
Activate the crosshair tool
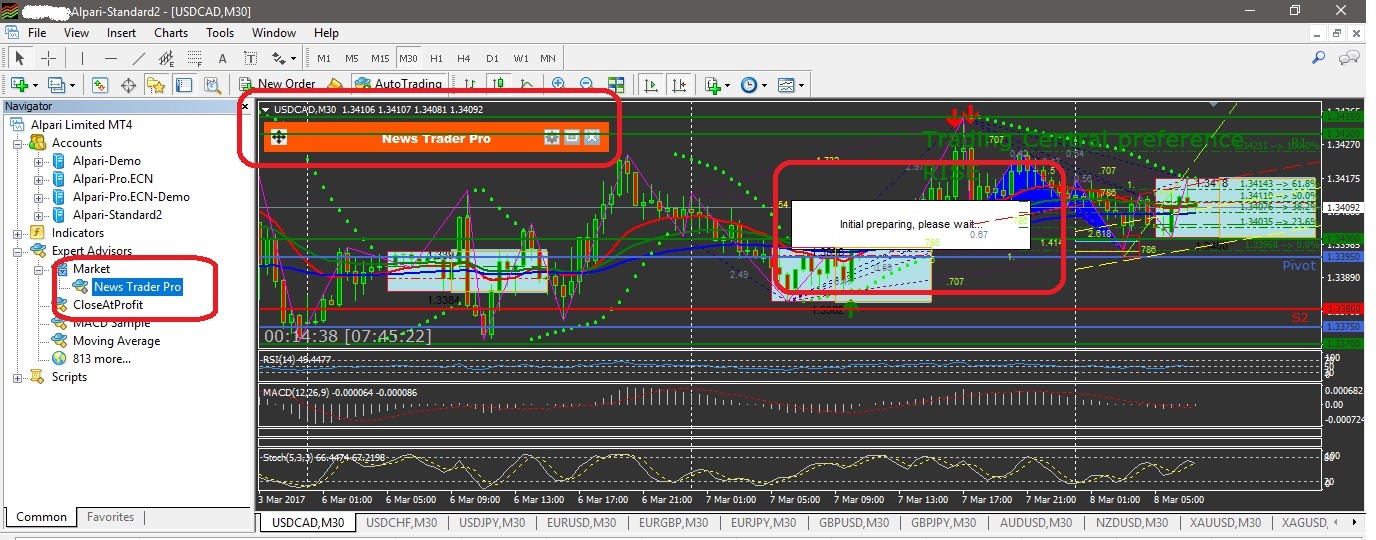tap(47, 58)
